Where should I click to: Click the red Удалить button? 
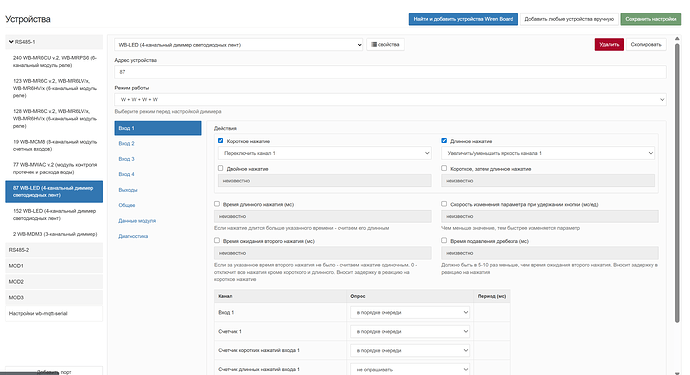(609, 44)
